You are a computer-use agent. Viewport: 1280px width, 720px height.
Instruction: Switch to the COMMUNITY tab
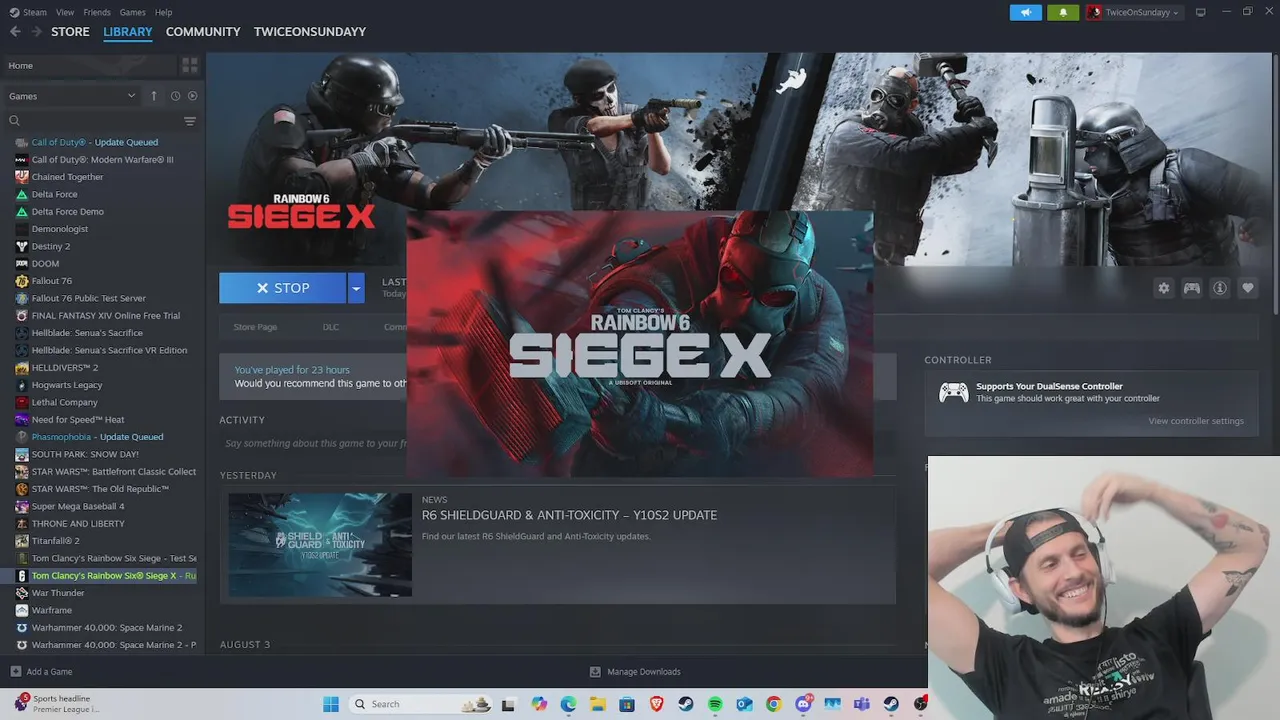(x=203, y=32)
